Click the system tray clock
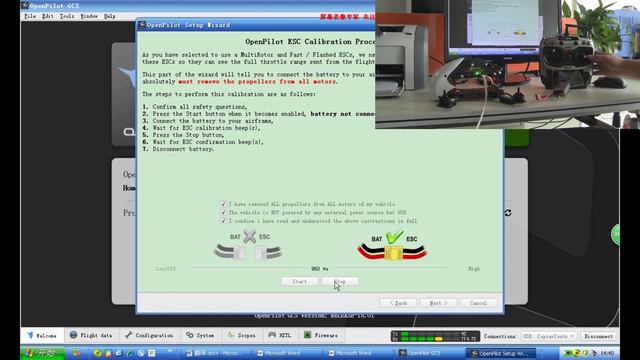 tap(607, 353)
